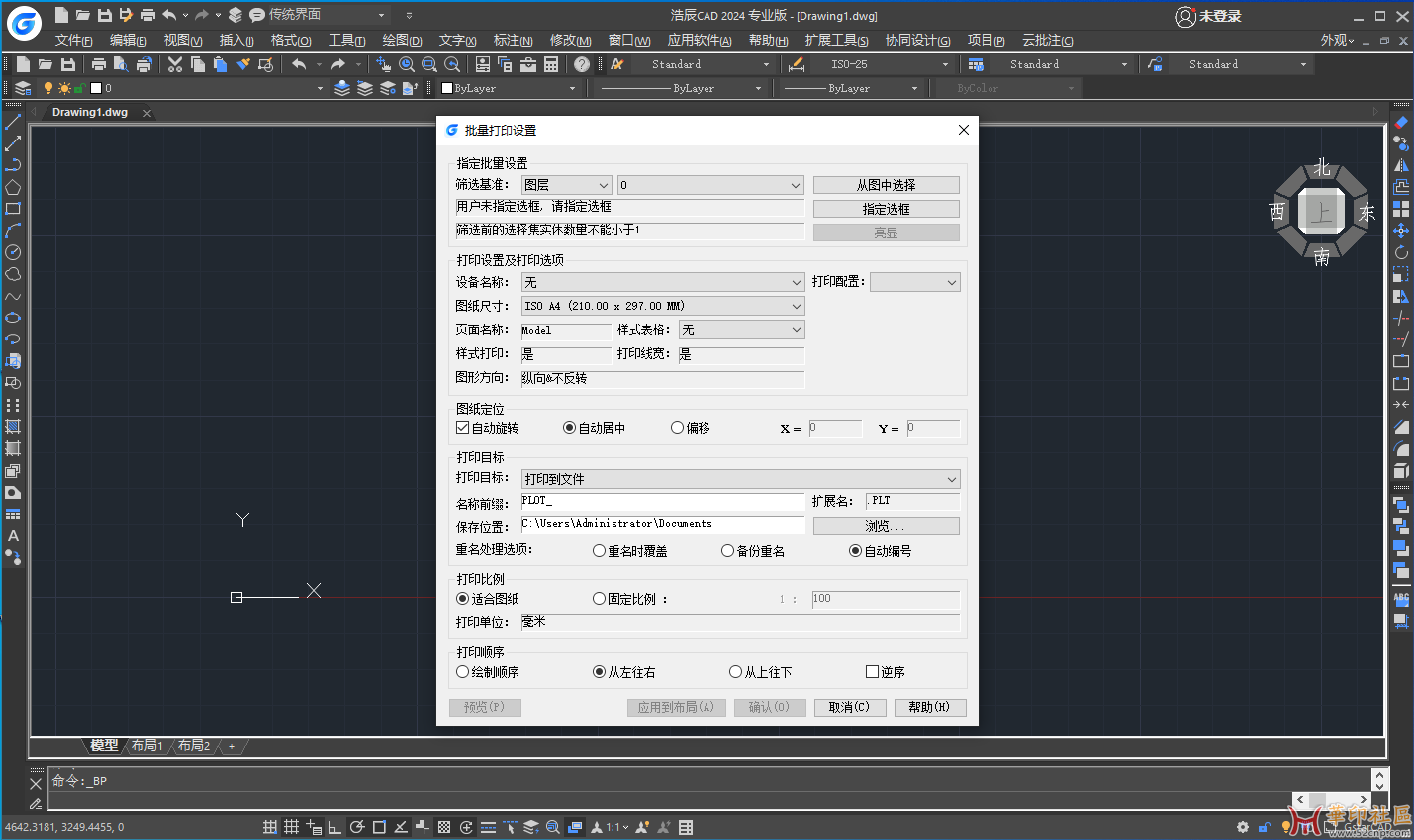Click the 指定选框 button
This screenshot has height=840, width=1414.
point(887,209)
